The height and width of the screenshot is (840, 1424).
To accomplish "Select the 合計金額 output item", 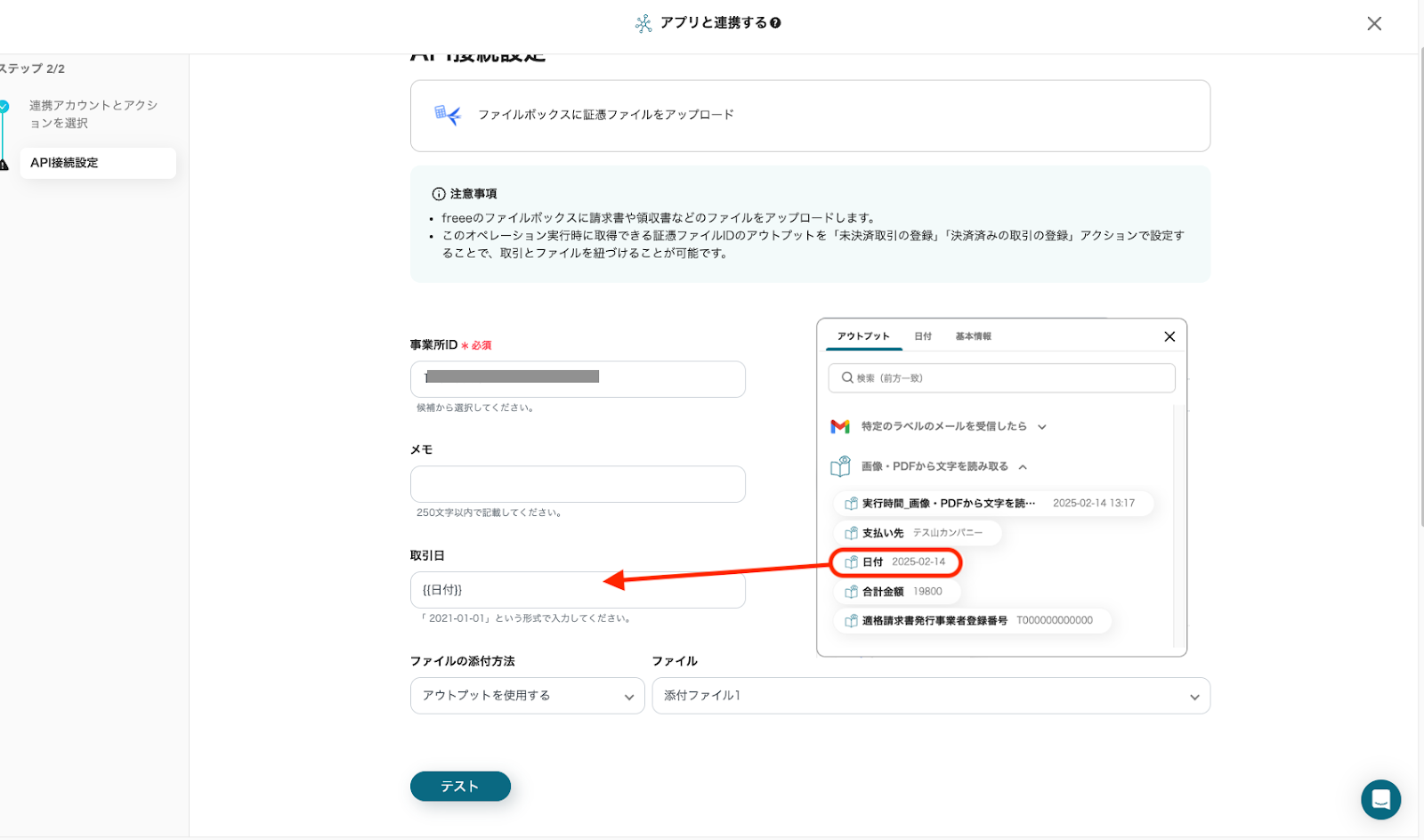I will coord(897,592).
